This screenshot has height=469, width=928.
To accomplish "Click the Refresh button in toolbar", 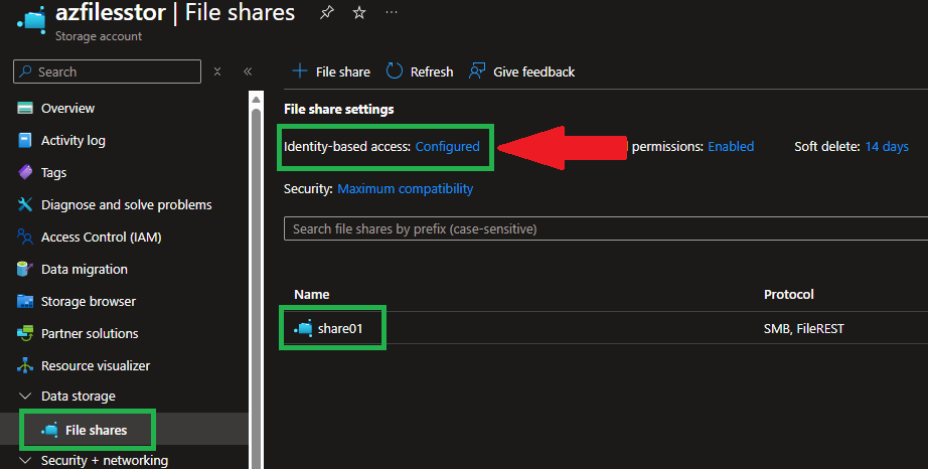I will (420, 72).
